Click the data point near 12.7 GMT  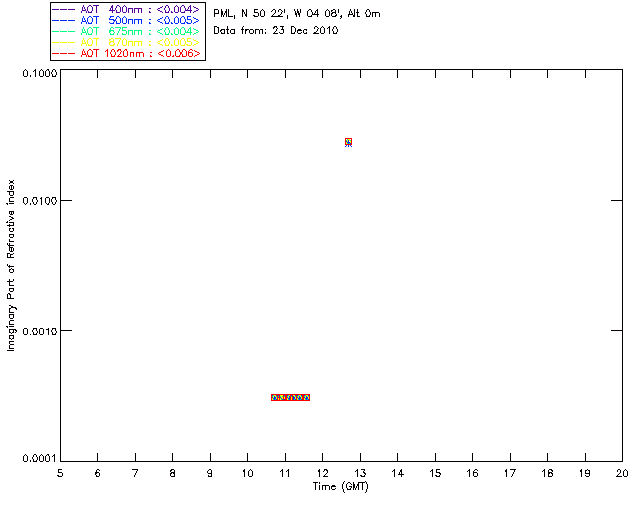348,142
